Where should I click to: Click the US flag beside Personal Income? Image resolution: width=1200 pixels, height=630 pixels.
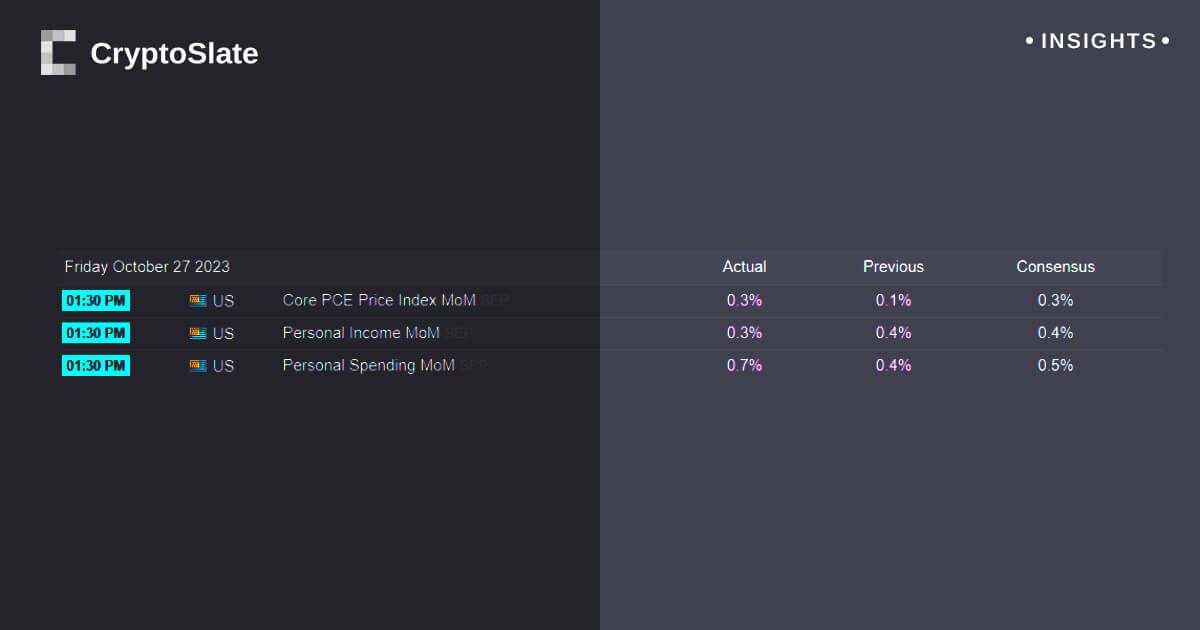point(198,333)
